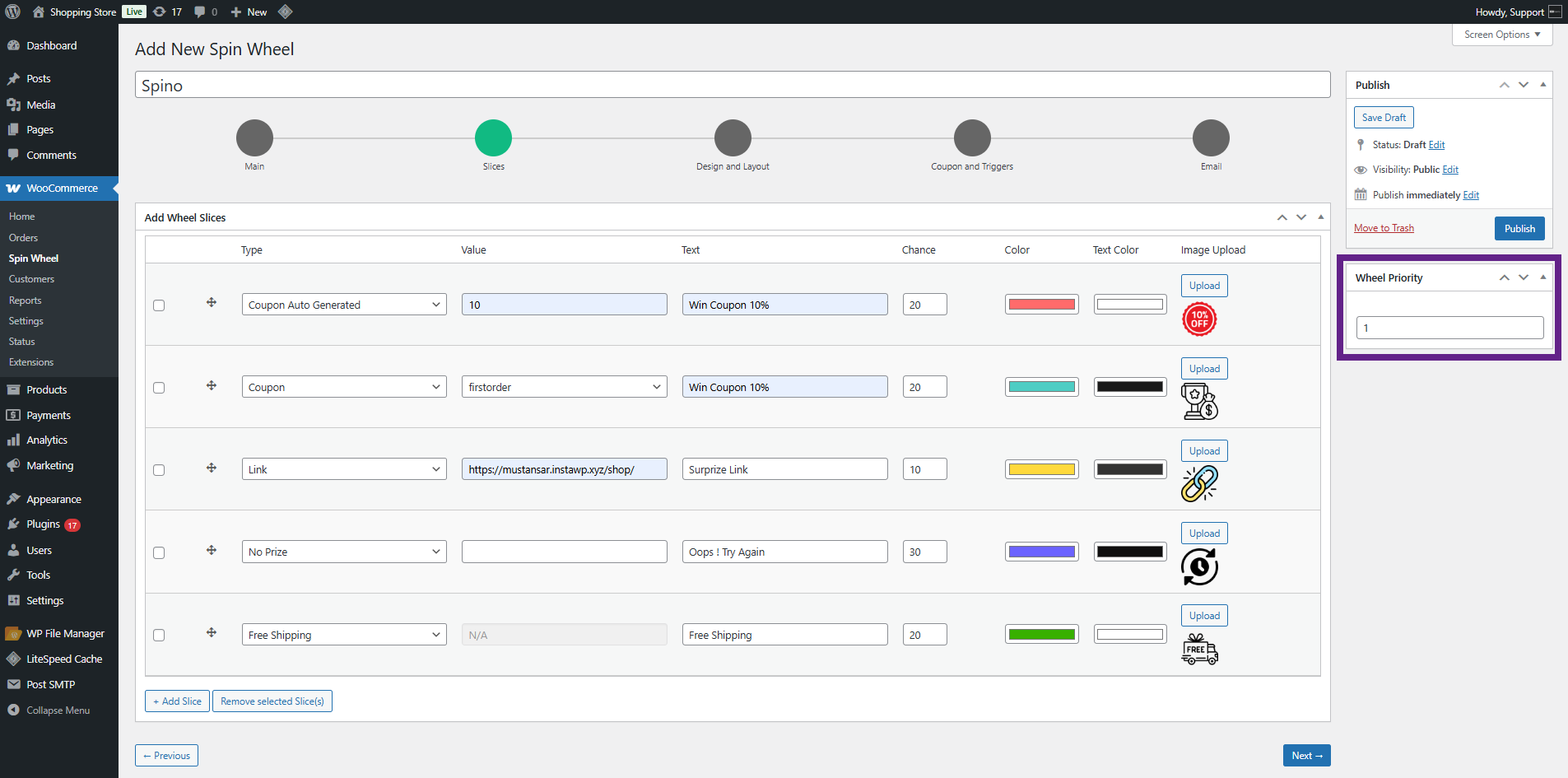1568x778 pixels.
Task: Click the blue Publish button
Action: pyautogui.click(x=1519, y=228)
